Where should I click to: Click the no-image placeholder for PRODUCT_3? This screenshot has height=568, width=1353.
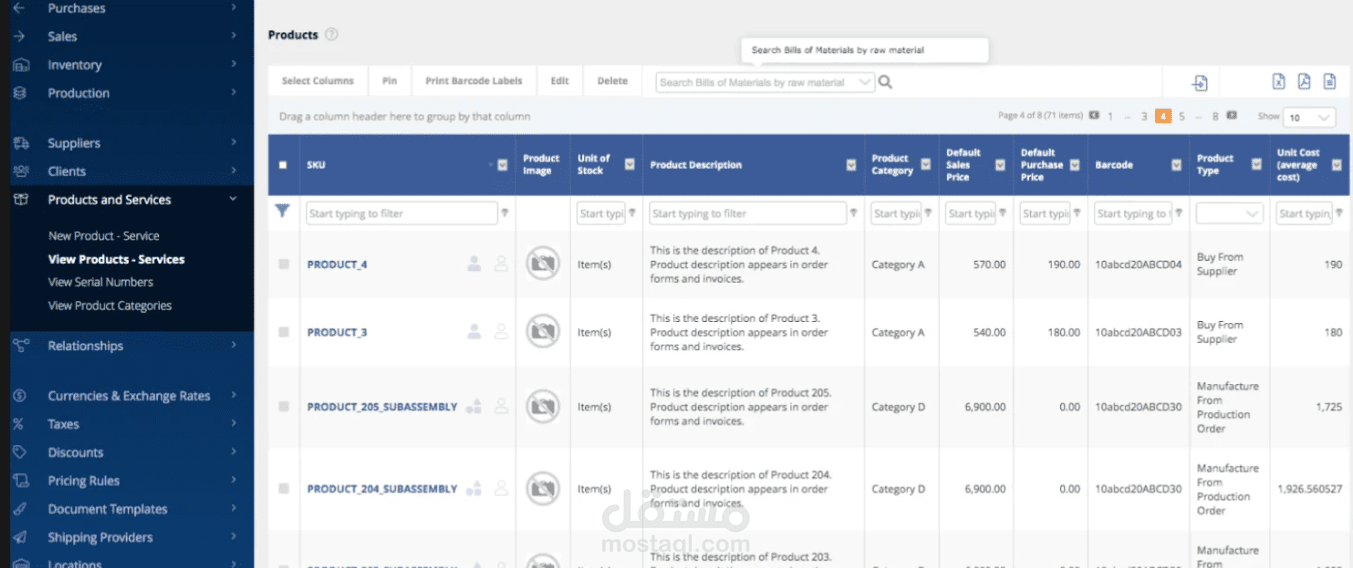[542, 332]
